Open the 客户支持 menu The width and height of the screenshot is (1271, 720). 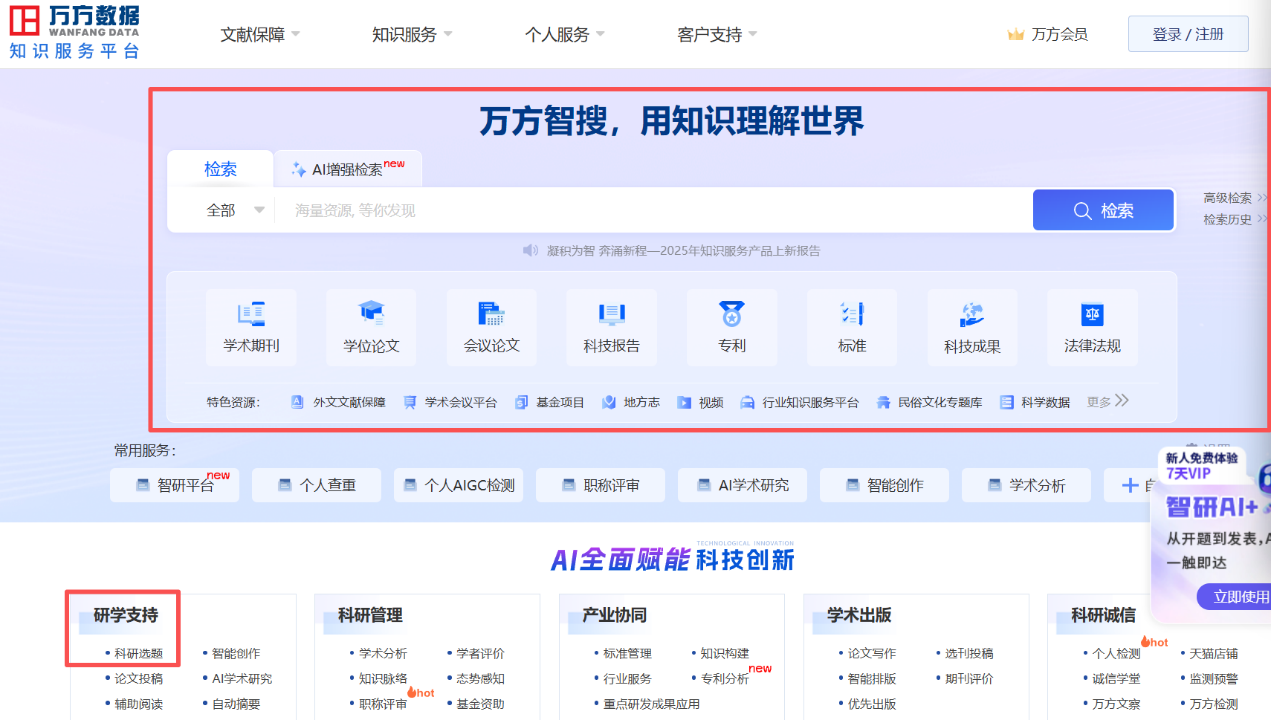coord(717,35)
